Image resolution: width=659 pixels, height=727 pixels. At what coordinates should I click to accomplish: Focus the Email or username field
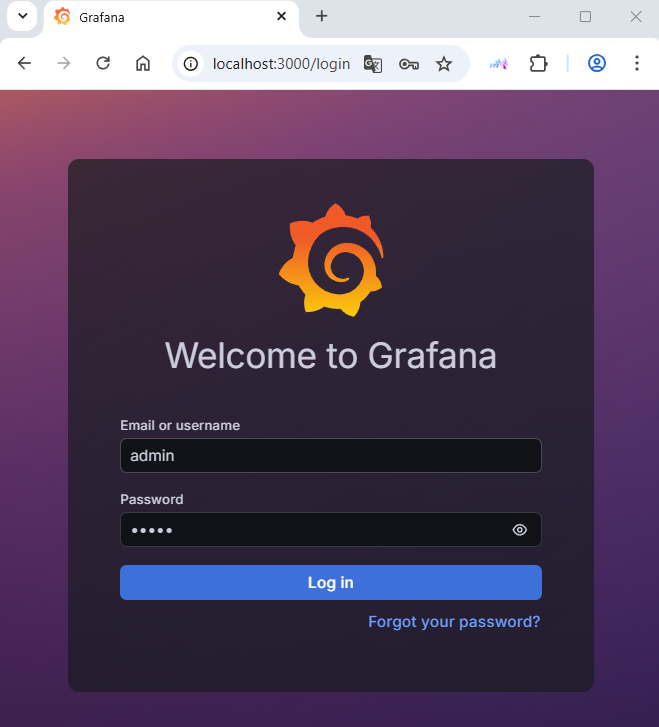pyautogui.click(x=330, y=456)
